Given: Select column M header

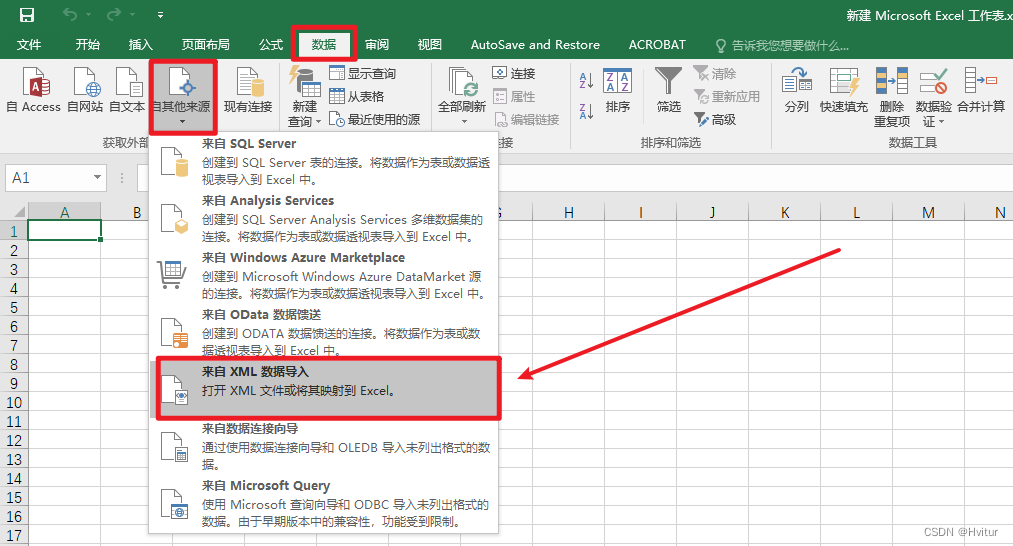Looking at the screenshot, I should coord(928,212).
